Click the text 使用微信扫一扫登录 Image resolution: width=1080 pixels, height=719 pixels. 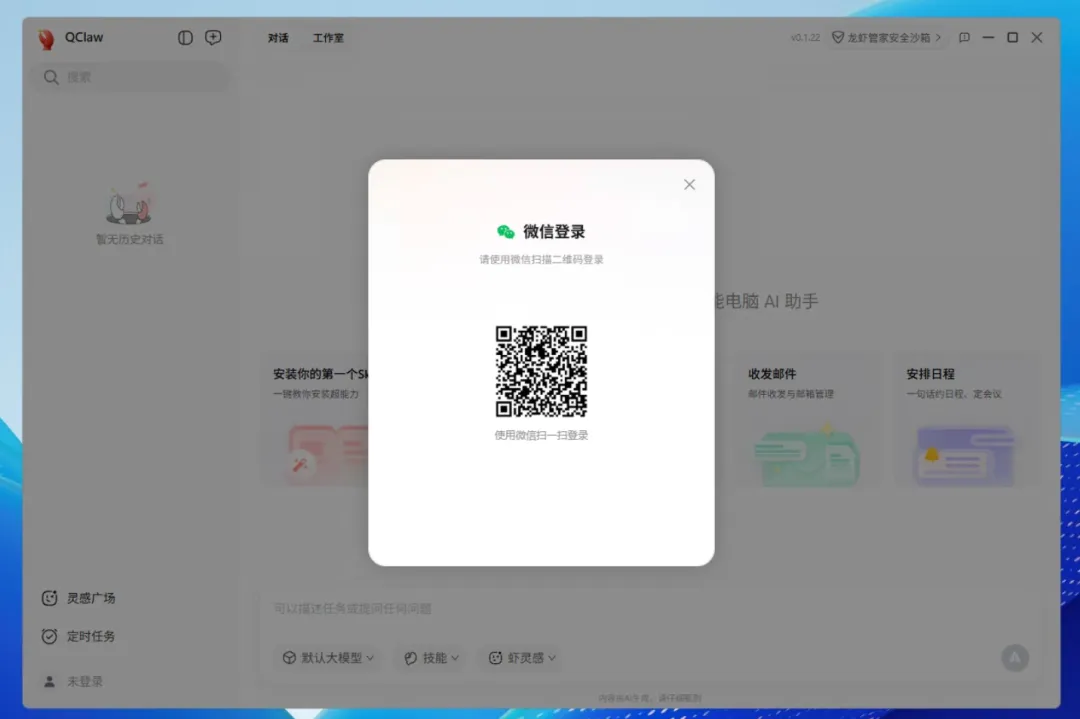click(541, 435)
